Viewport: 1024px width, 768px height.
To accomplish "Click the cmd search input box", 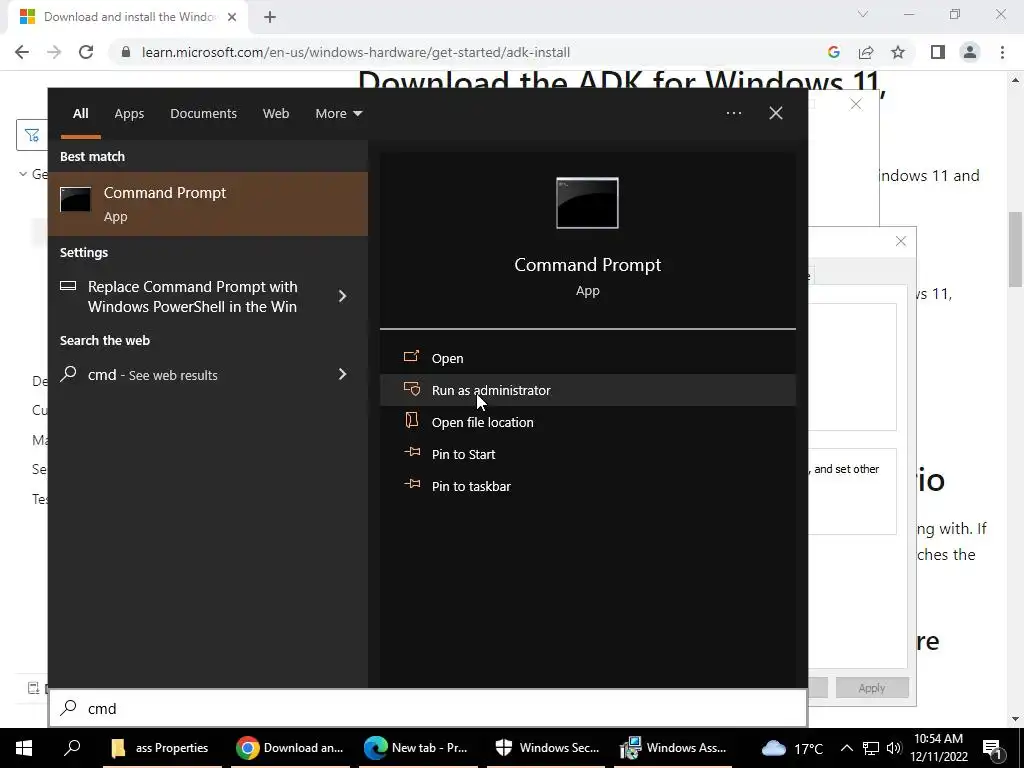I will 428,709.
